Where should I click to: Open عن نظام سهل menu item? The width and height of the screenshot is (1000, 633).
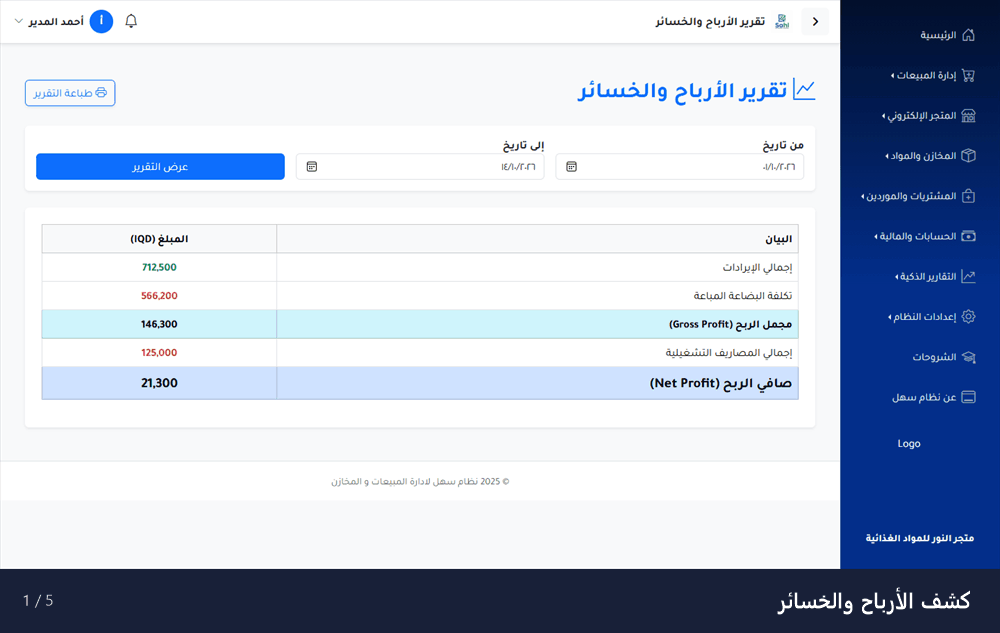pos(924,397)
